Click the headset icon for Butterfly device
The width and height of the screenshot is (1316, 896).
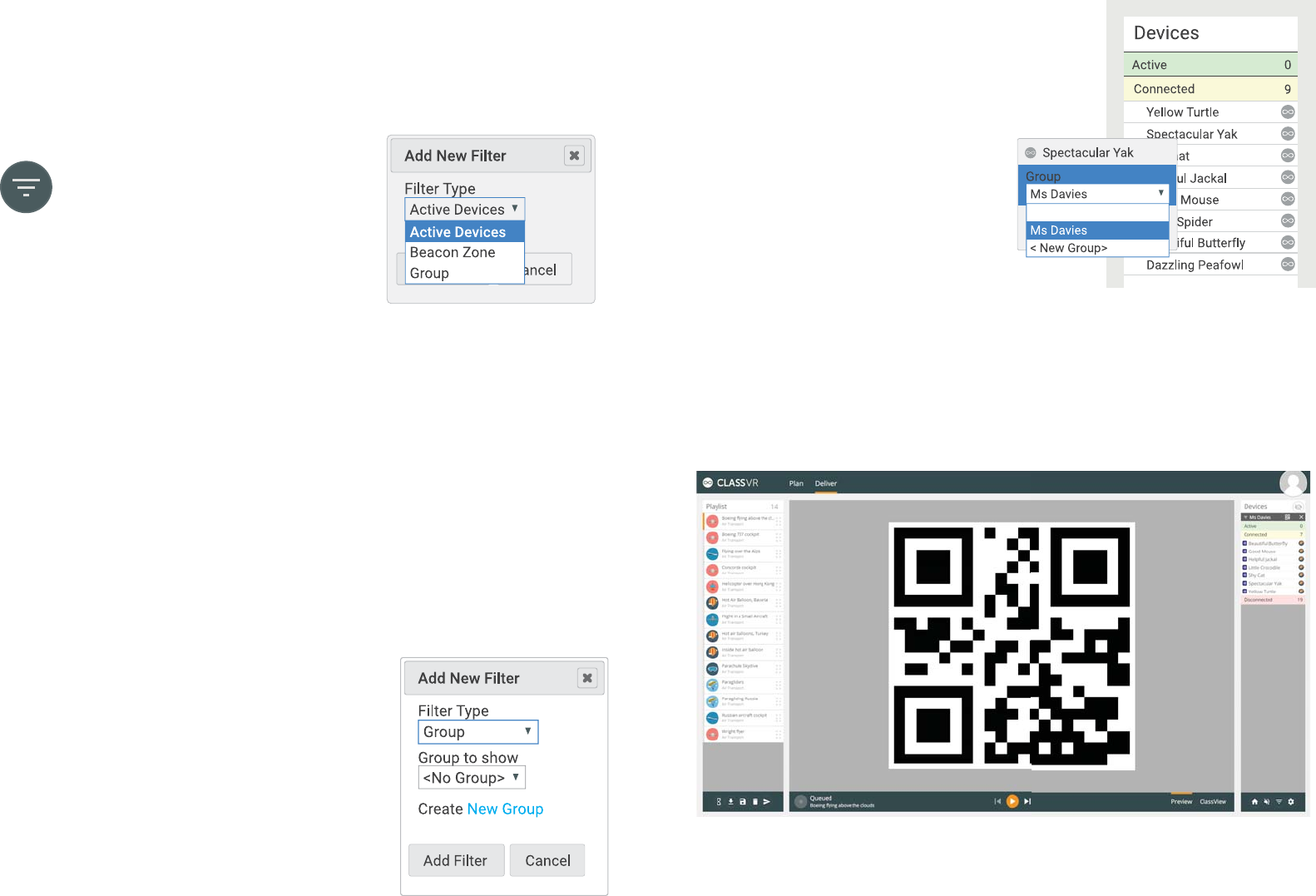pyautogui.click(x=1288, y=242)
